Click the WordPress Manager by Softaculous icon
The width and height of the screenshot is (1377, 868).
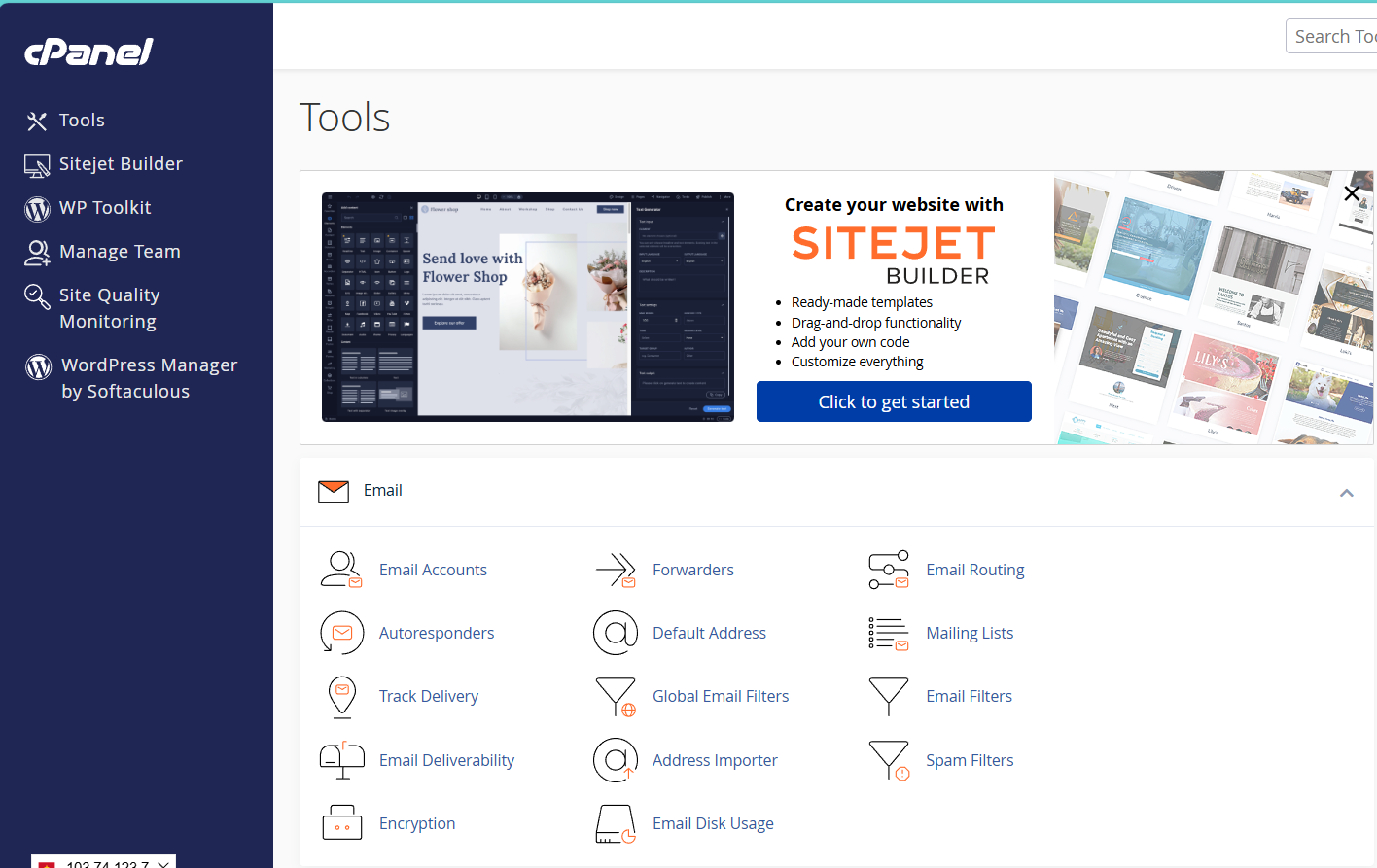point(38,366)
